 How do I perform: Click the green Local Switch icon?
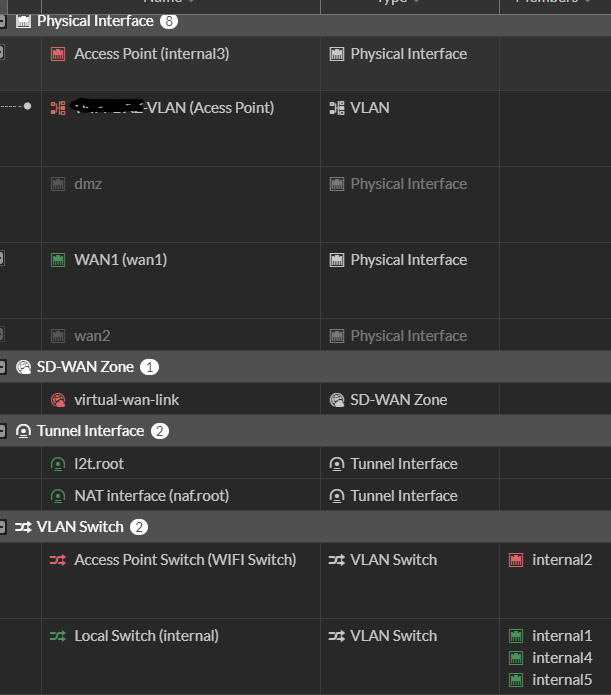point(58,636)
